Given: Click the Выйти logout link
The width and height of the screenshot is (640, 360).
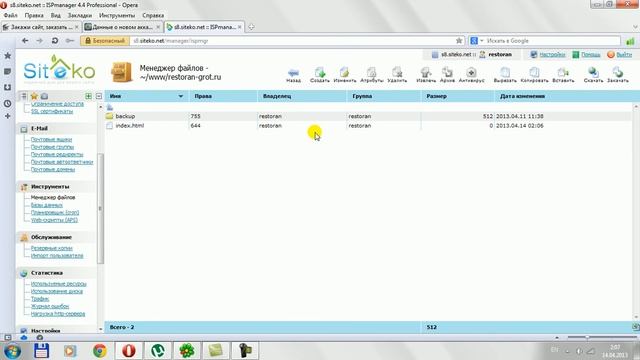Looking at the screenshot, I should tap(624, 54).
